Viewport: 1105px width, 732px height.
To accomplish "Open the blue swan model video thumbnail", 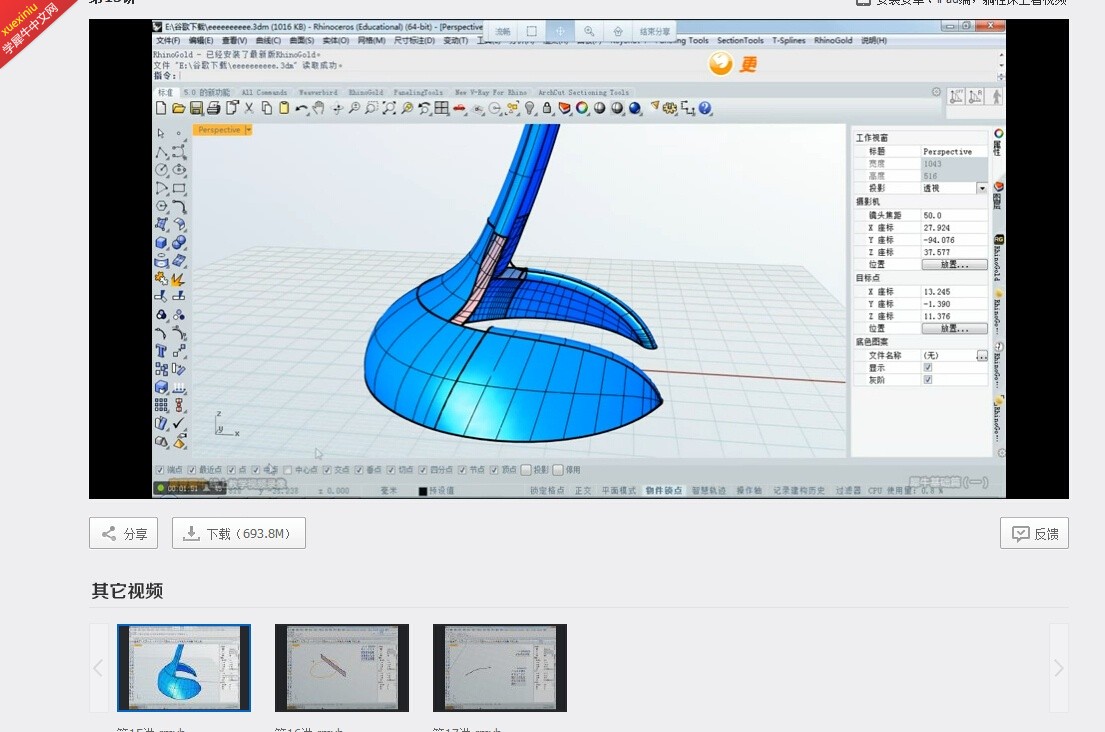I will [x=184, y=667].
